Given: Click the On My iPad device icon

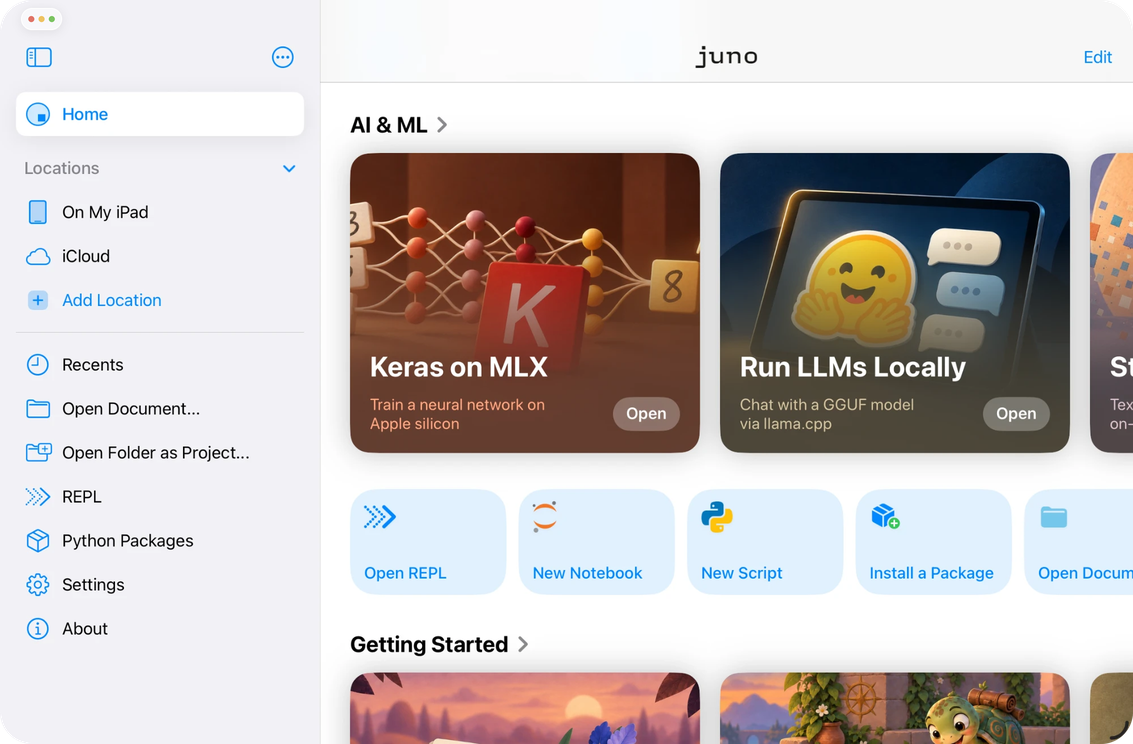Looking at the screenshot, I should (38, 212).
